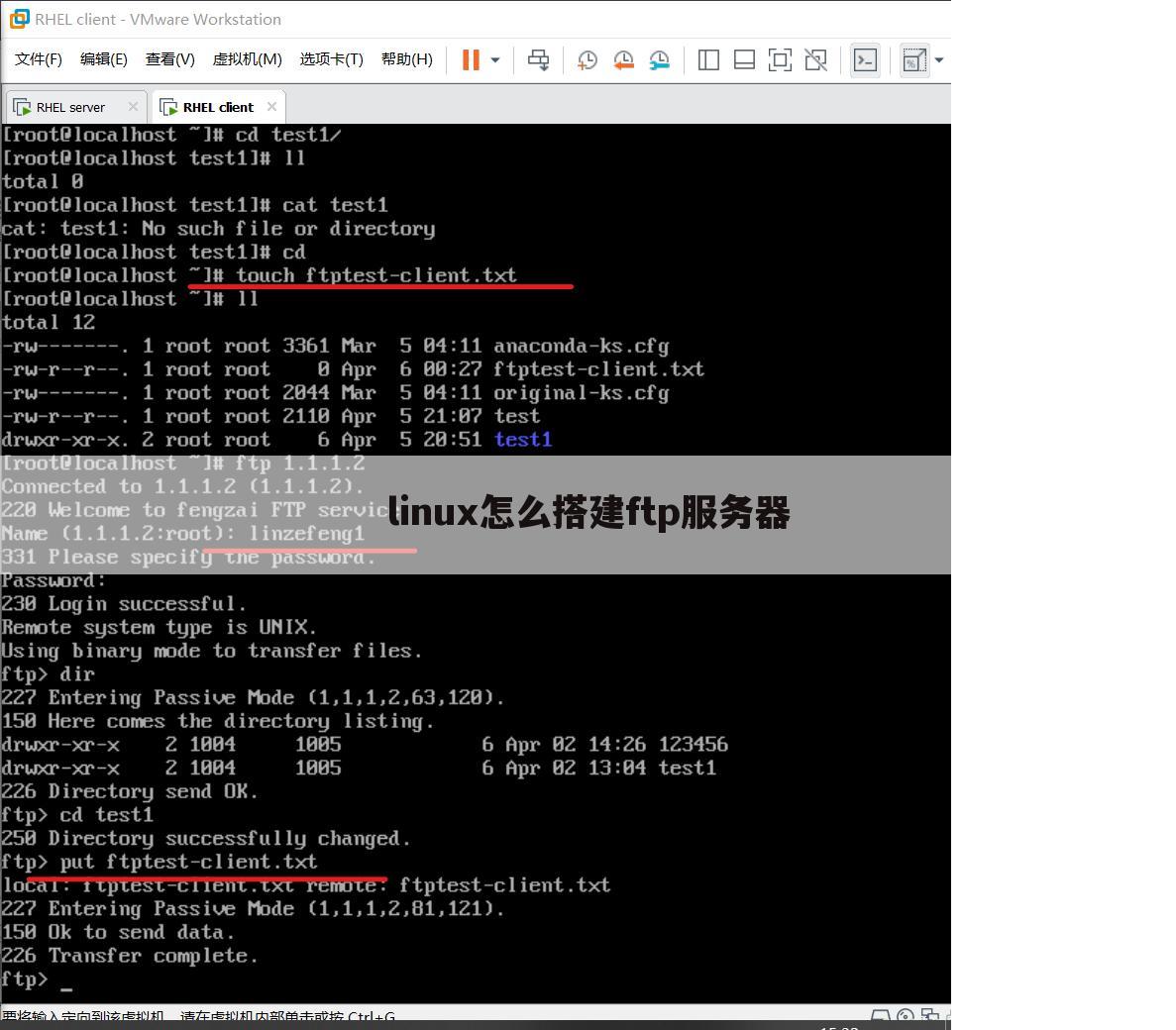The height and width of the screenshot is (1030, 1176).
Task: Click the blue test1 directory name
Action: point(523,440)
